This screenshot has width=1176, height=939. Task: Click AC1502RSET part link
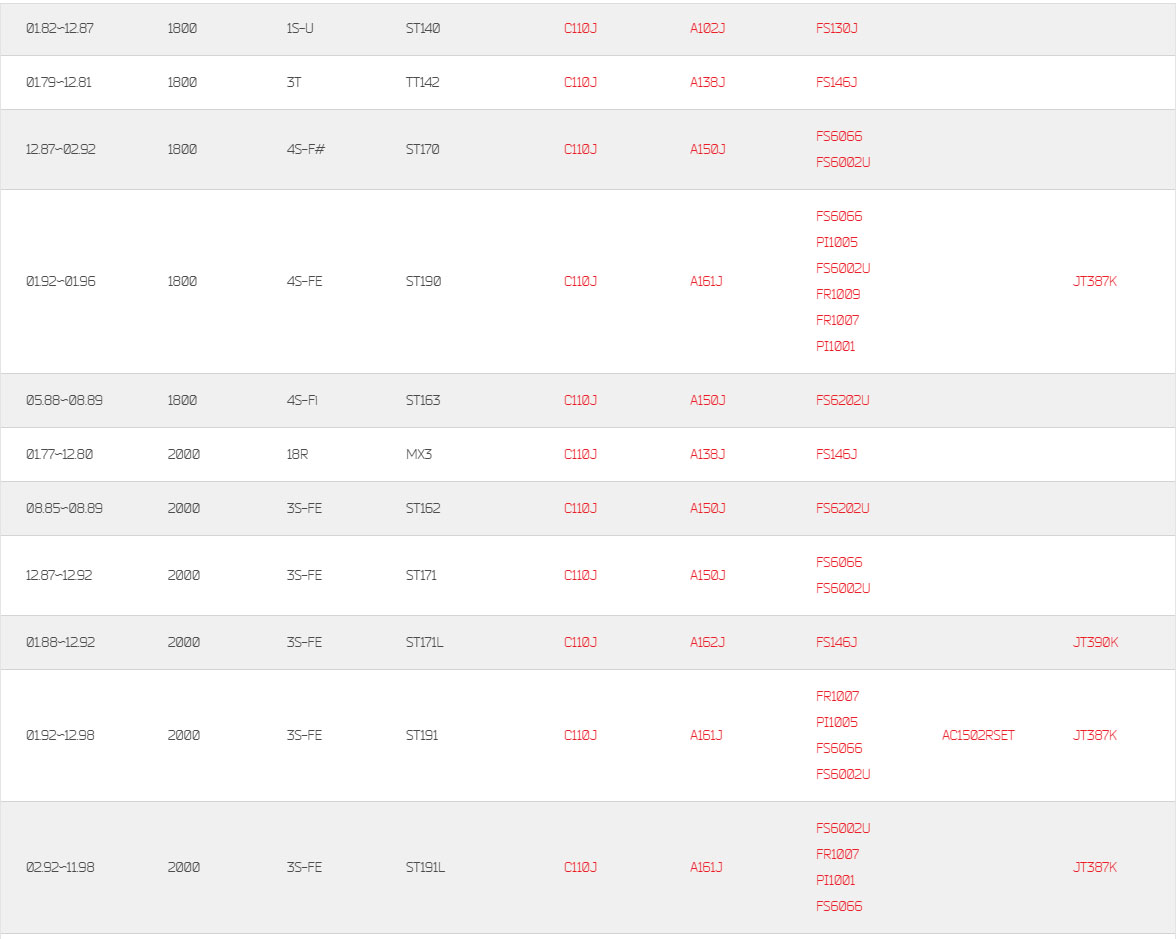click(x=978, y=736)
